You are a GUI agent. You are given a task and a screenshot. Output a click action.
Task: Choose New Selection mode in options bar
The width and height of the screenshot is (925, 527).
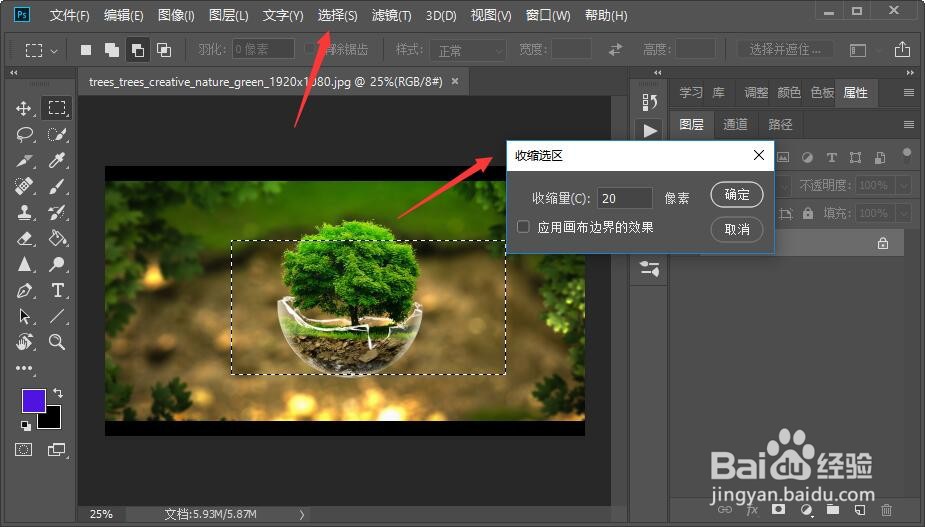pyautogui.click(x=86, y=50)
